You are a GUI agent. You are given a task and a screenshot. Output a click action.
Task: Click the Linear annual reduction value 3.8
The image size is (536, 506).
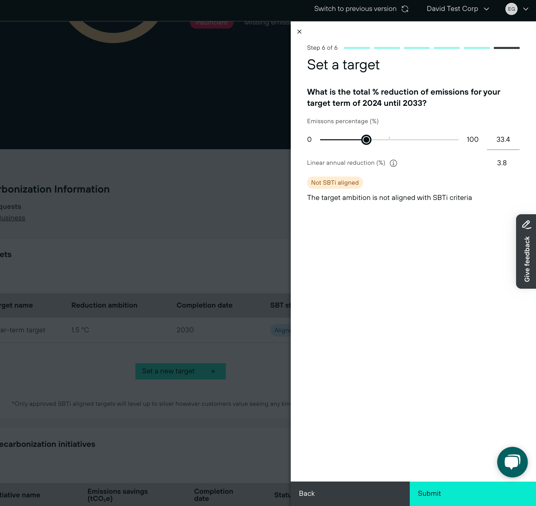[502, 163]
